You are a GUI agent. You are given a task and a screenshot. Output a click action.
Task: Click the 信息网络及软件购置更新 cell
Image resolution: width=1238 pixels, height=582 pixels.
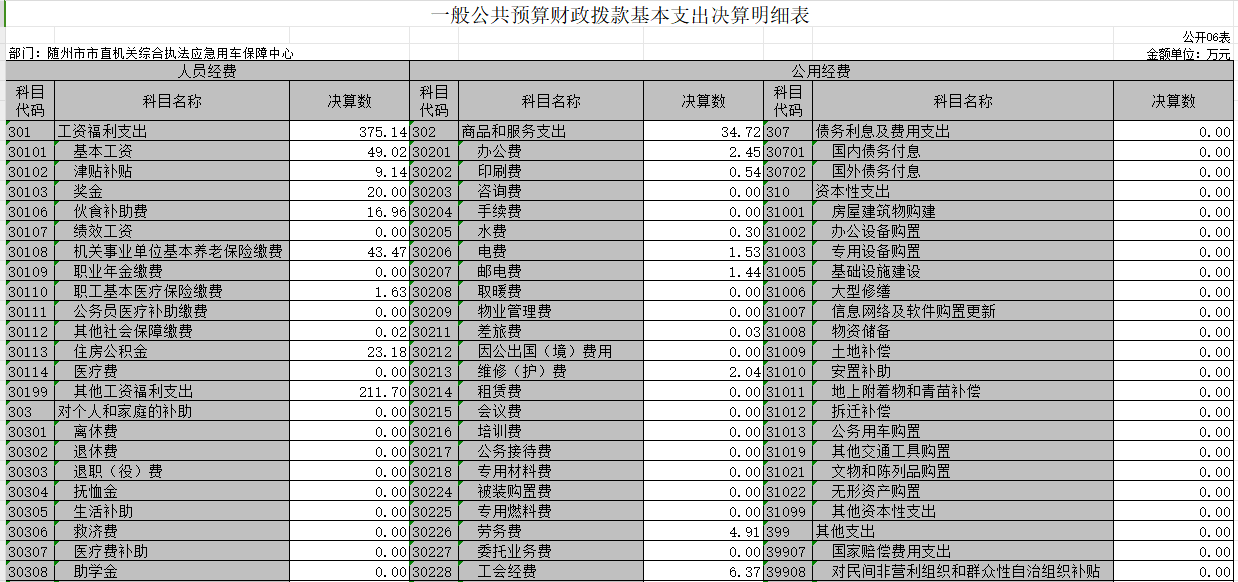[963, 311]
